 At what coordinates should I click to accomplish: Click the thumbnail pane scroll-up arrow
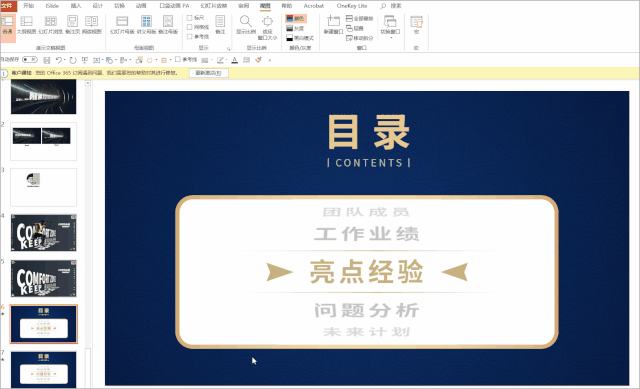tap(88, 83)
